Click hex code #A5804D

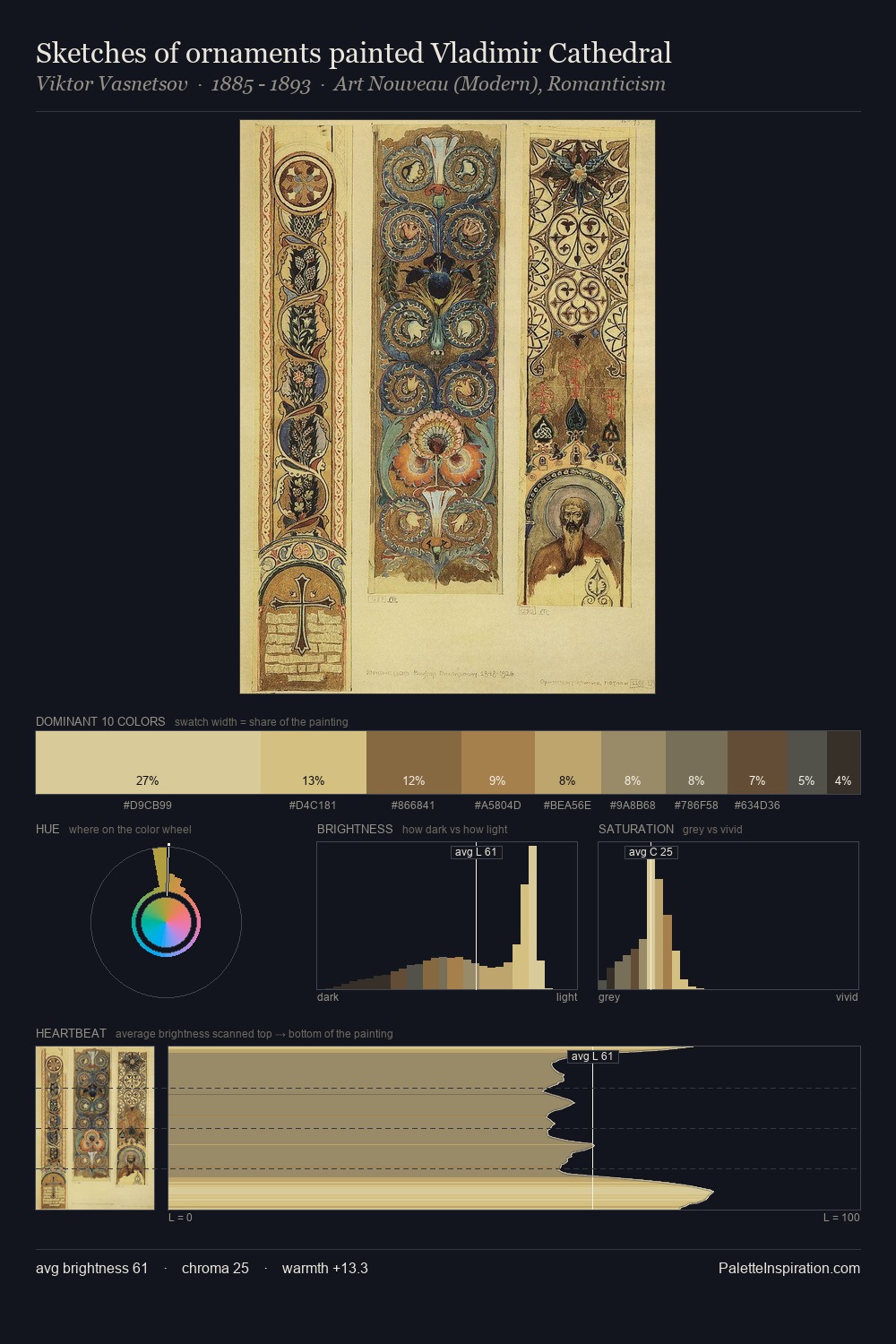tap(497, 806)
